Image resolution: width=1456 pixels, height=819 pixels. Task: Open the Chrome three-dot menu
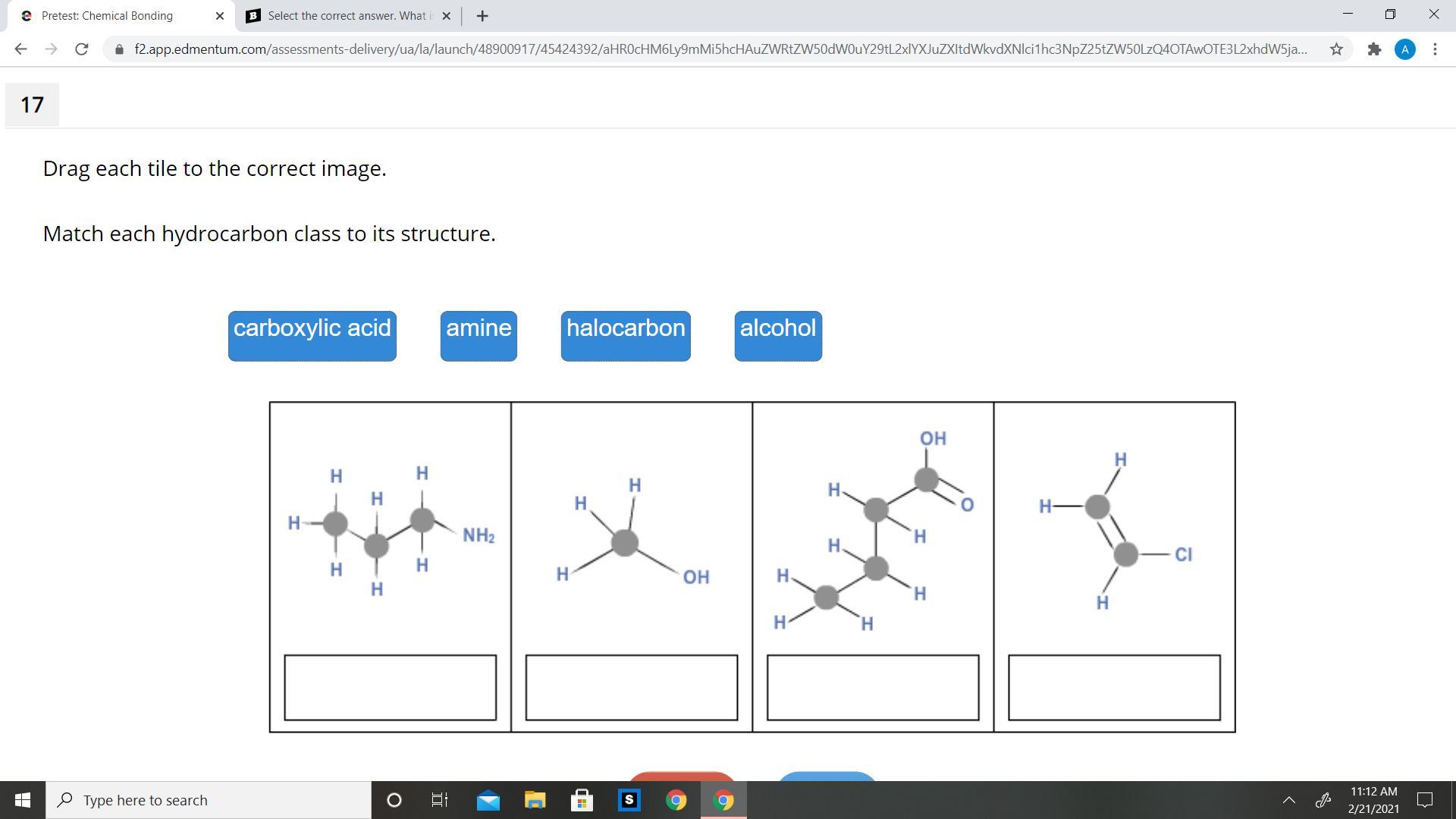1435,49
